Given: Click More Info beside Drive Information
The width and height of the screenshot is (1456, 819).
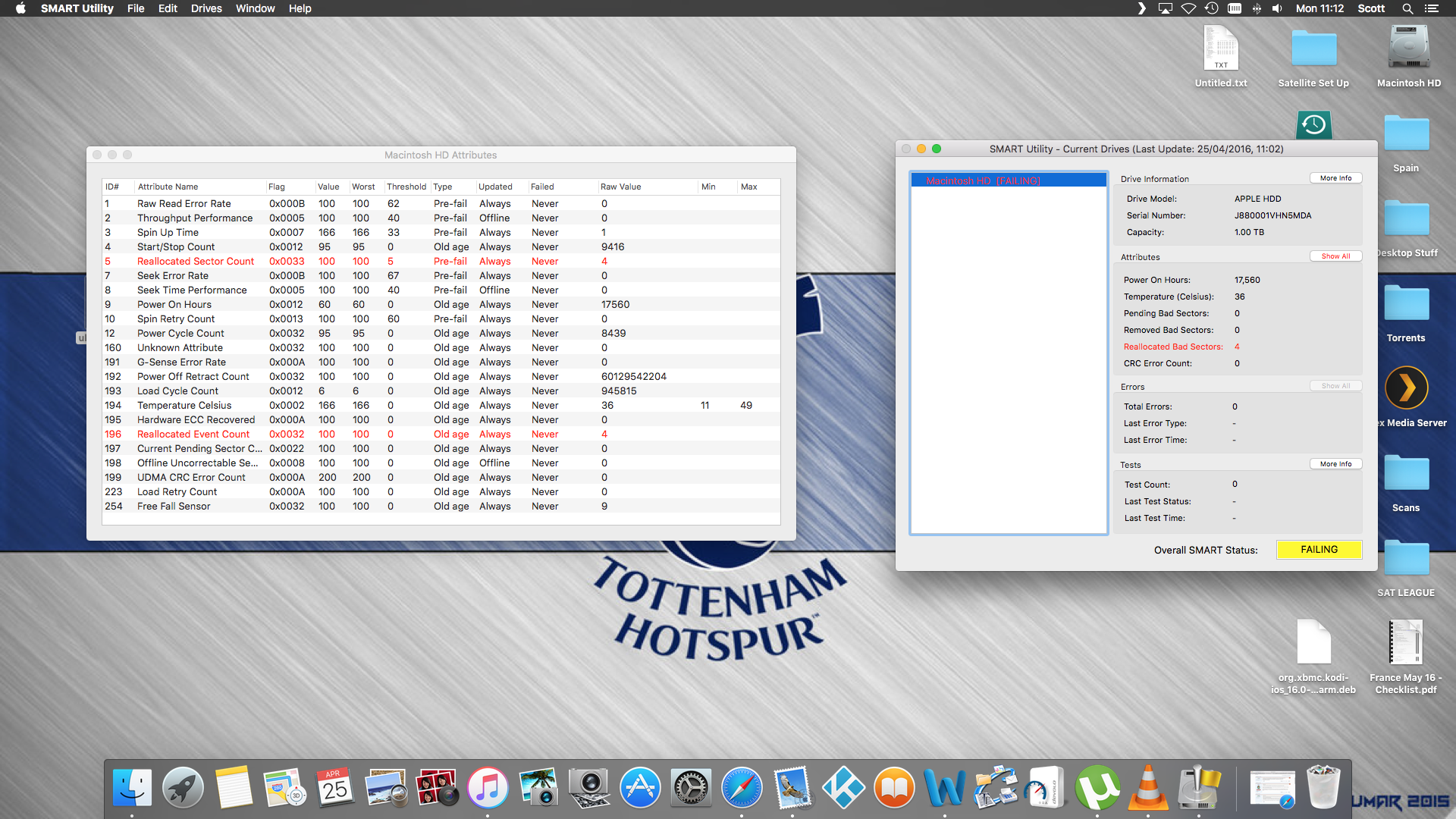Looking at the screenshot, I should point(1335,178).
